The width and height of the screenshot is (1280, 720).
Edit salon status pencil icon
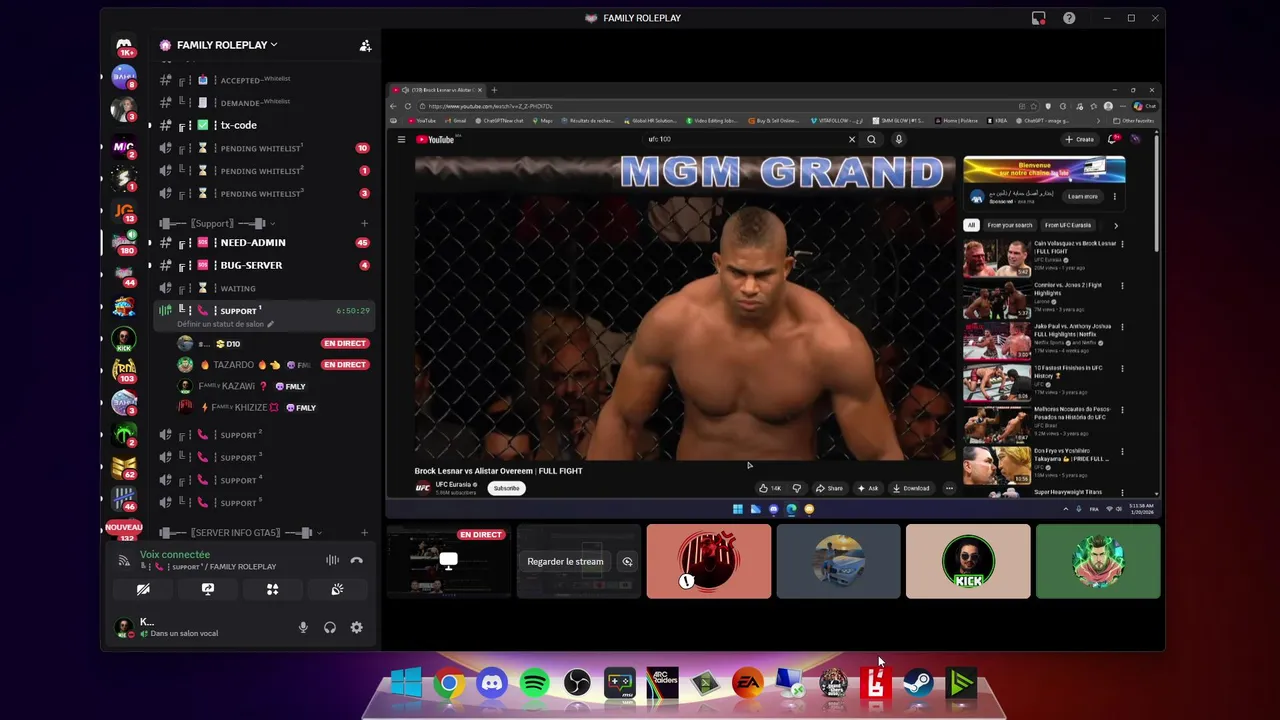click(x=270, y=324)
